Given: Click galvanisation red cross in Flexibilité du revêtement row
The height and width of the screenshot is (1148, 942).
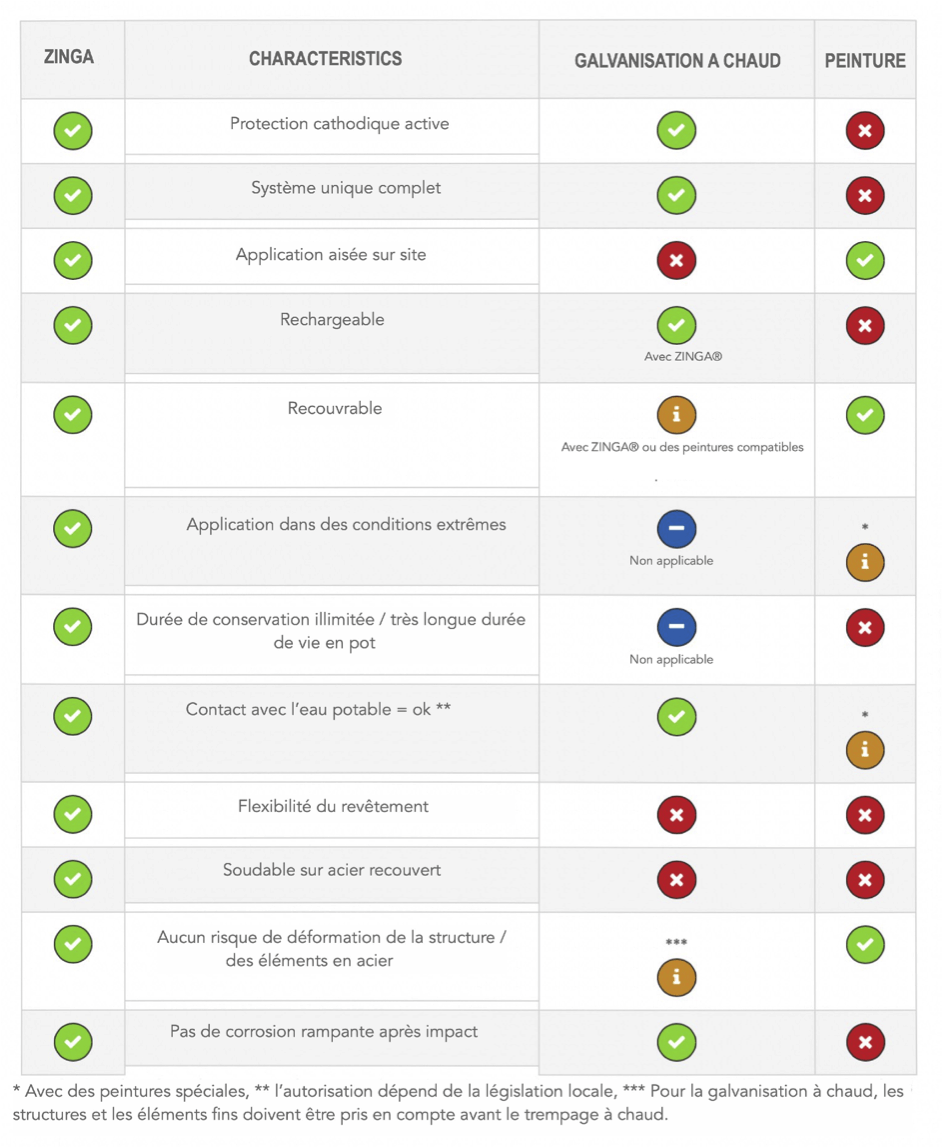Looking at the screenshot, I should point(676,815).
